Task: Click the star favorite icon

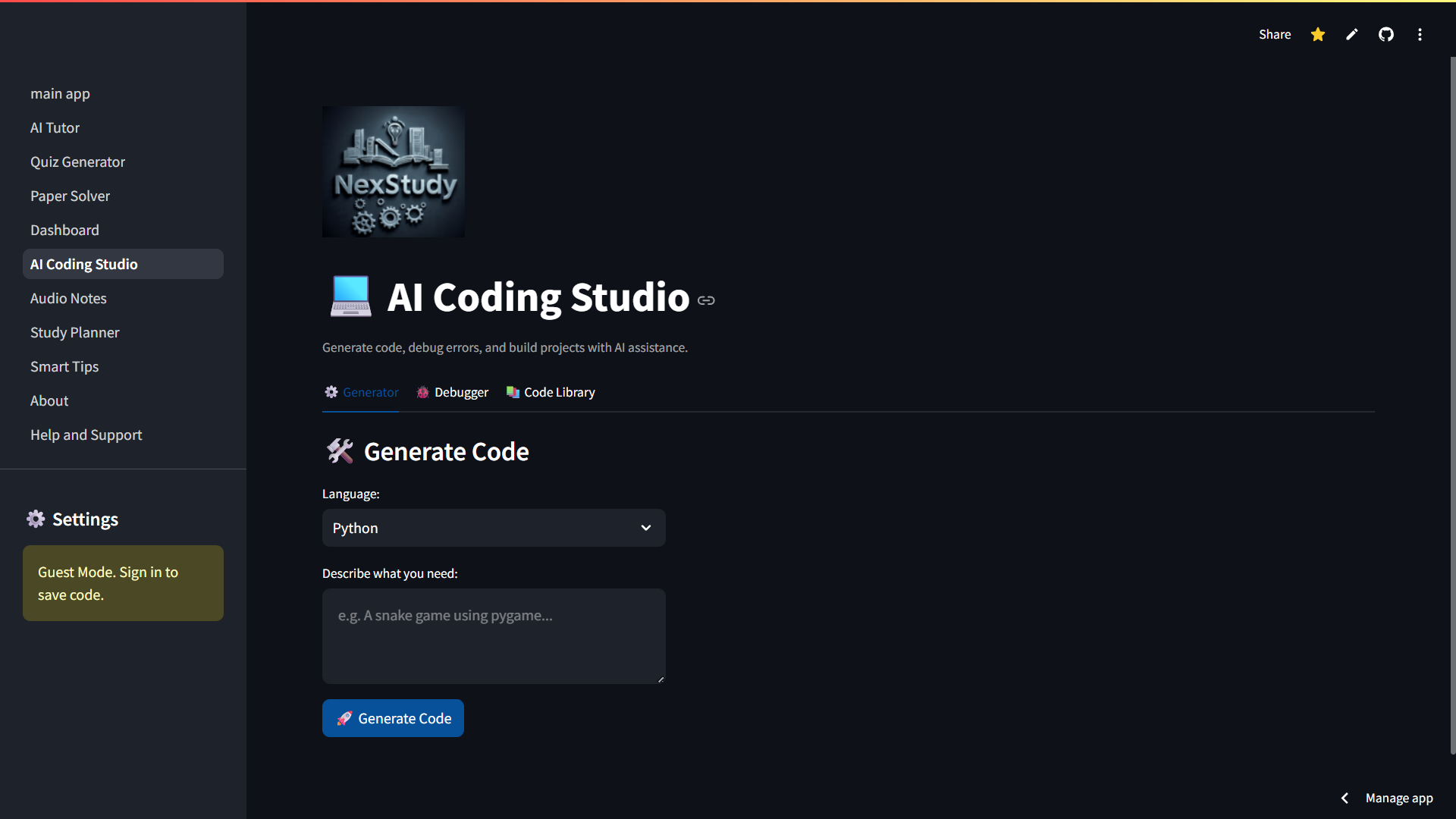Action: pyautogui.click(x=1318, y=35)
